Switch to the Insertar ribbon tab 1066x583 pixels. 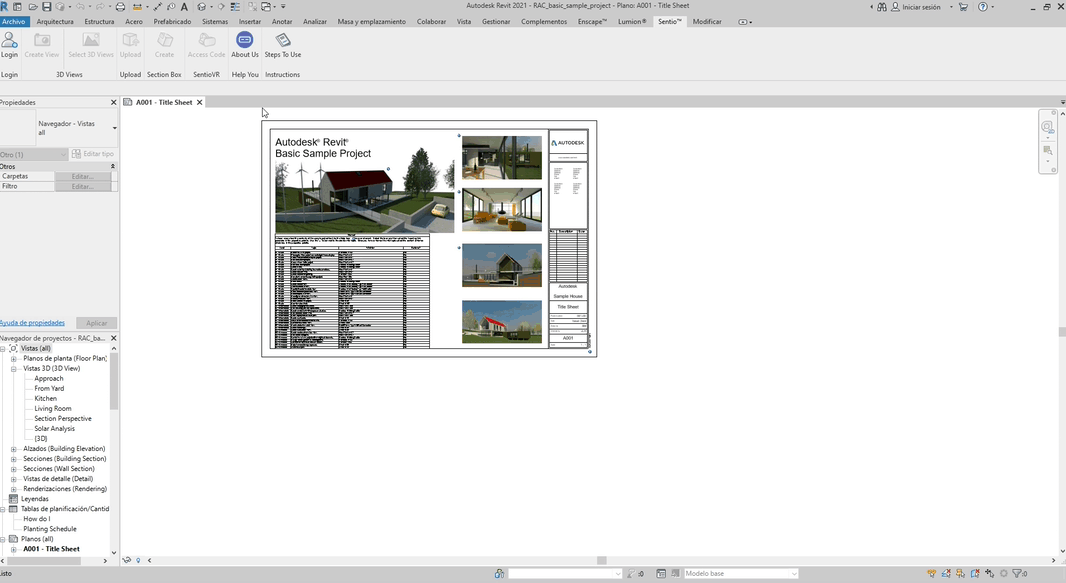(250, 22)
